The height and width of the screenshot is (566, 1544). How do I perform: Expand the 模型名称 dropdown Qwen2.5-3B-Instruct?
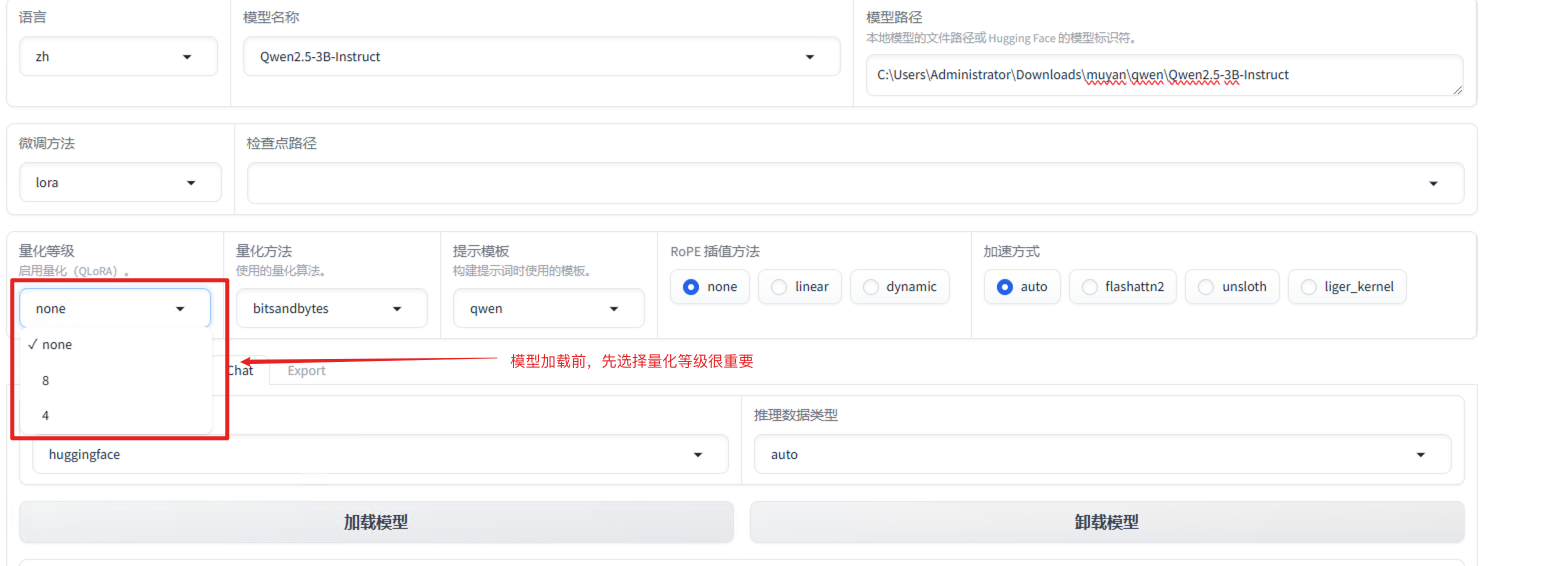541,57
